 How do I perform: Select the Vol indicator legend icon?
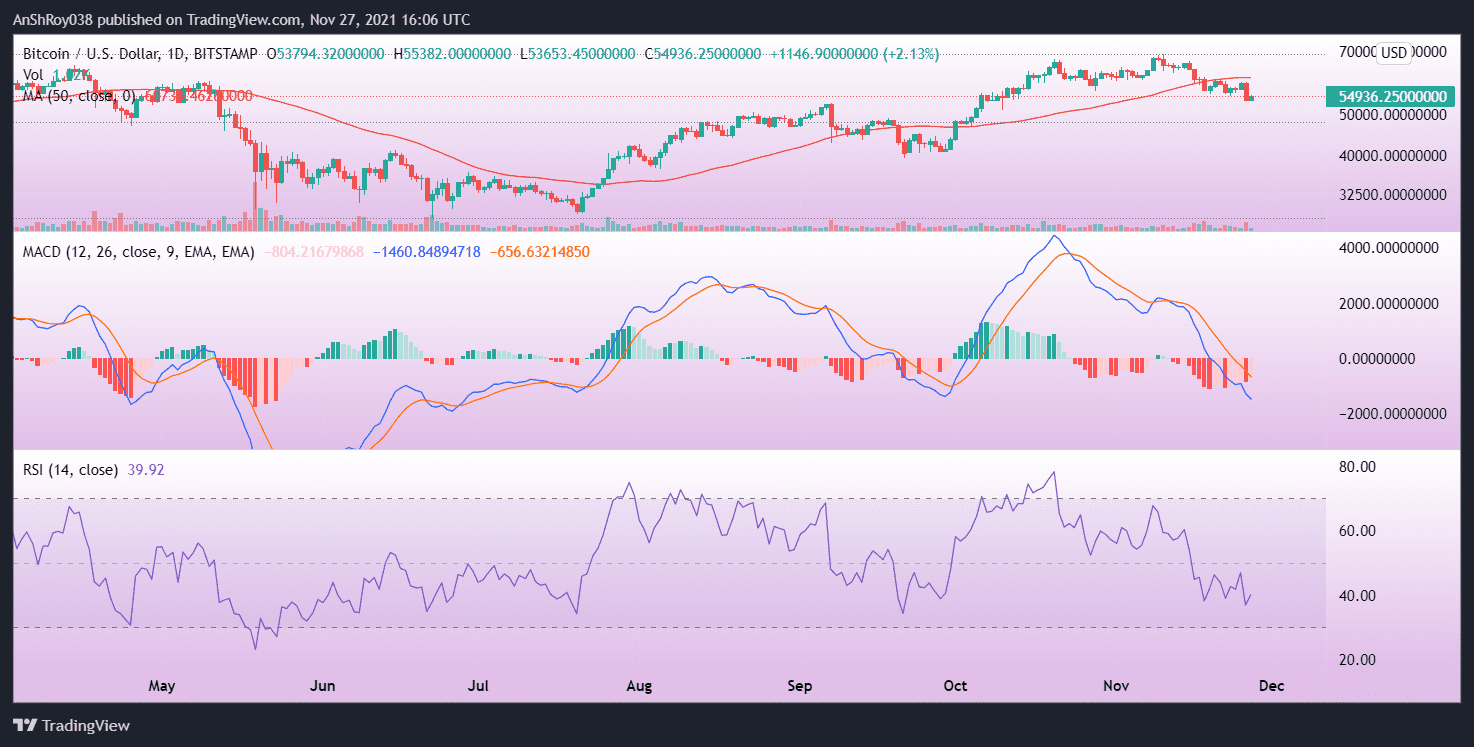click(x=32, y=74)
